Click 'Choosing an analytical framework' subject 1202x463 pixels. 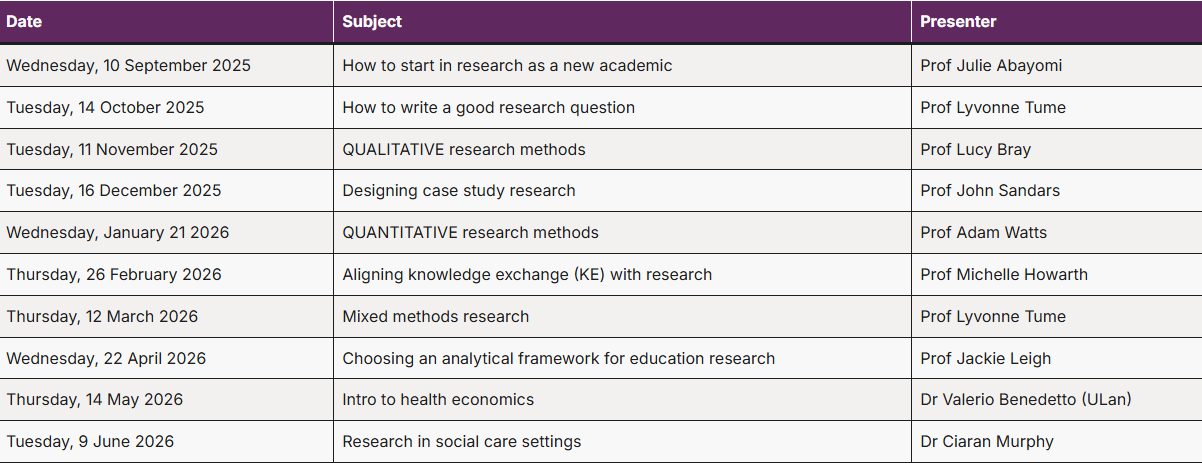(558, 359)
